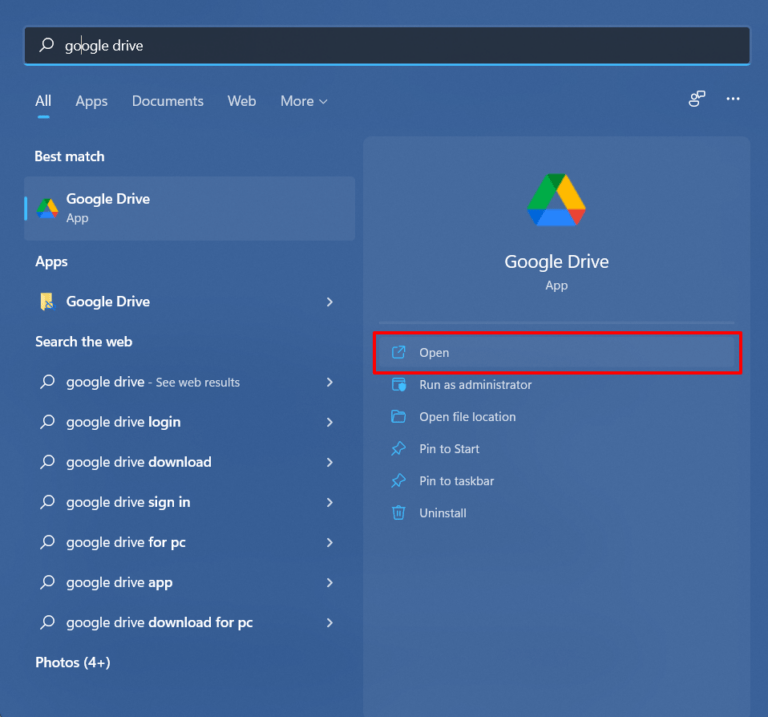Open 'google drive download for pc' suggestion
Screen dimensions: 768x717
tap(190, 623)
